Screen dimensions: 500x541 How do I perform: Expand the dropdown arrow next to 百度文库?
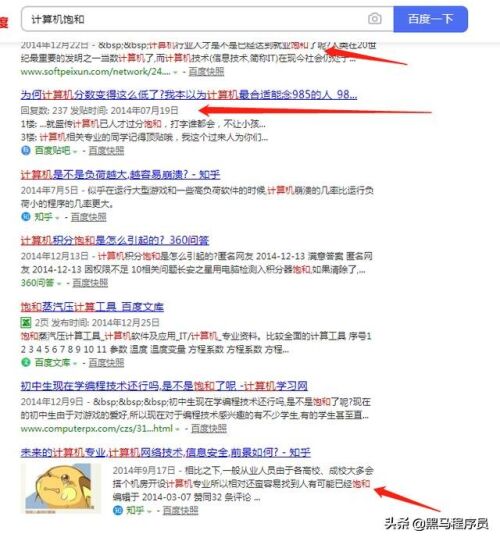pos(75,363)
